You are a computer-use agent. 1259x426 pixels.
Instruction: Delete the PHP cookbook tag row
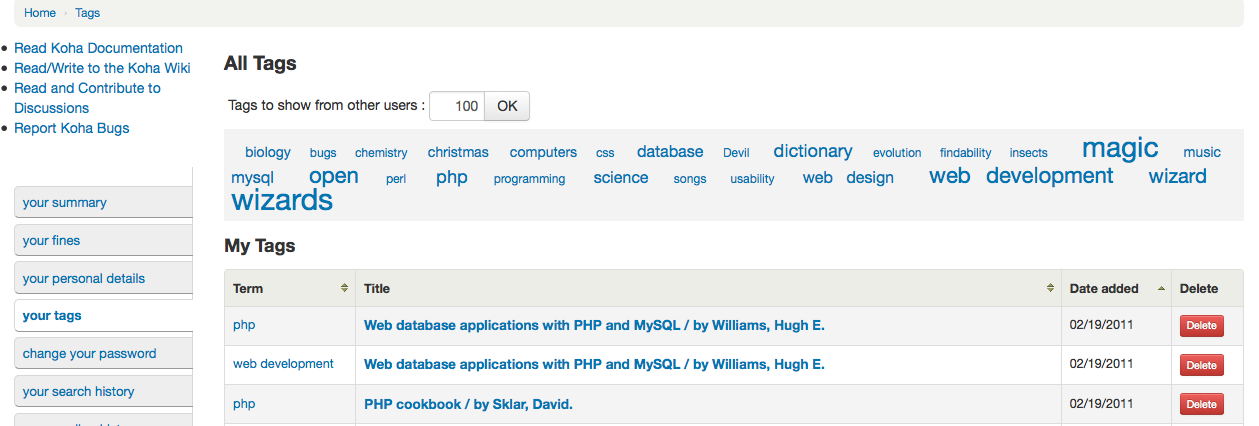coord(1201,404)
